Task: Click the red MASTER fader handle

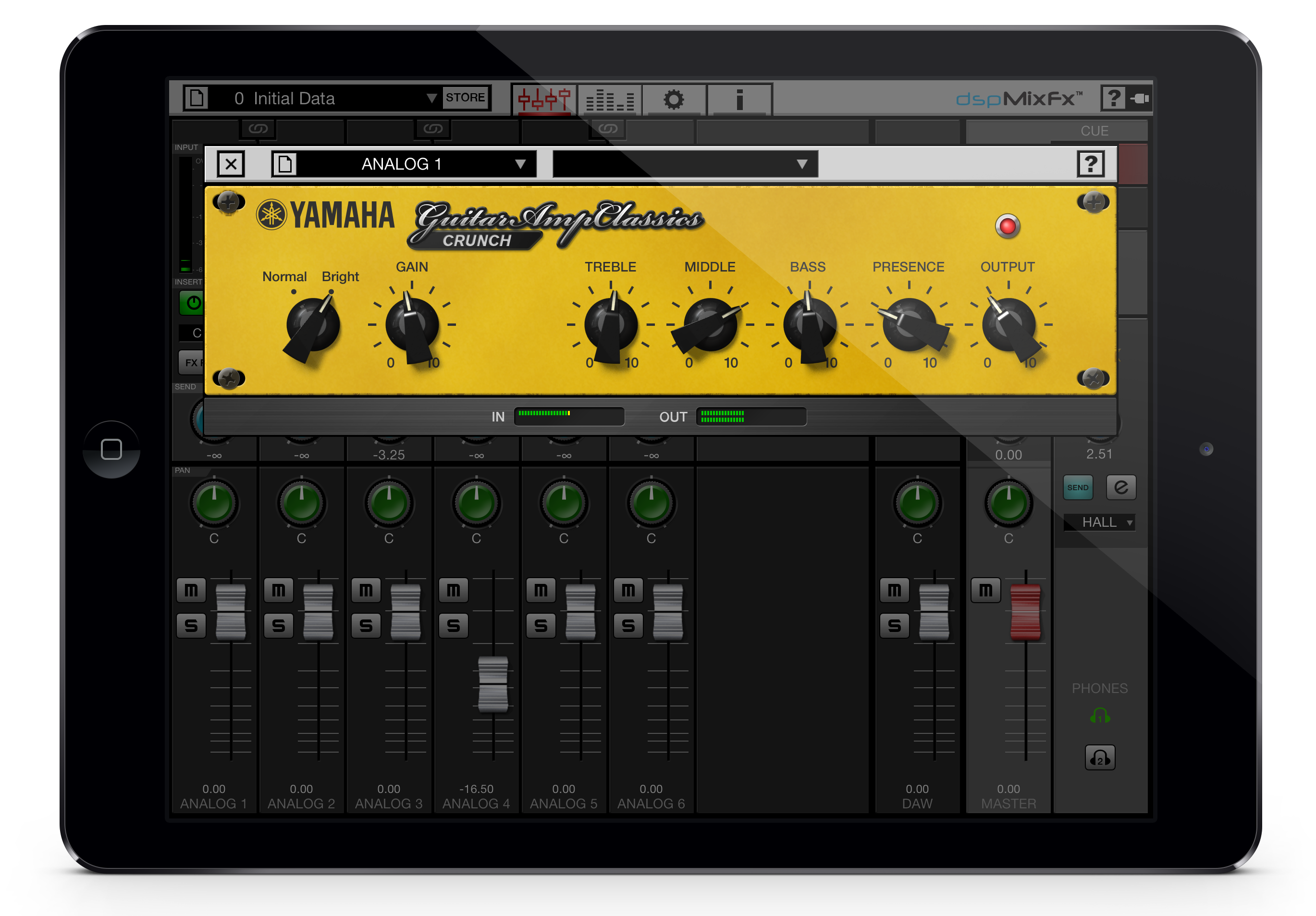Action: [x=1025, y=612]
